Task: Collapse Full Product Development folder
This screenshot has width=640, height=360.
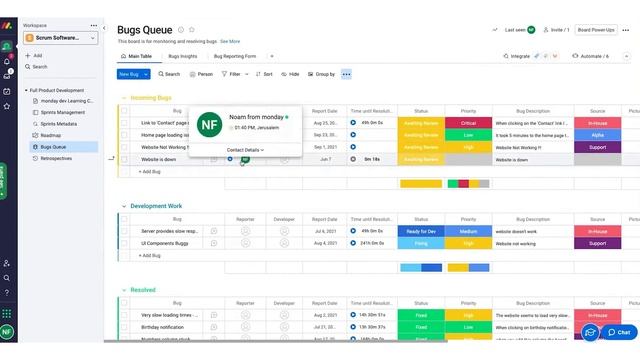Action: pos(26,90)
